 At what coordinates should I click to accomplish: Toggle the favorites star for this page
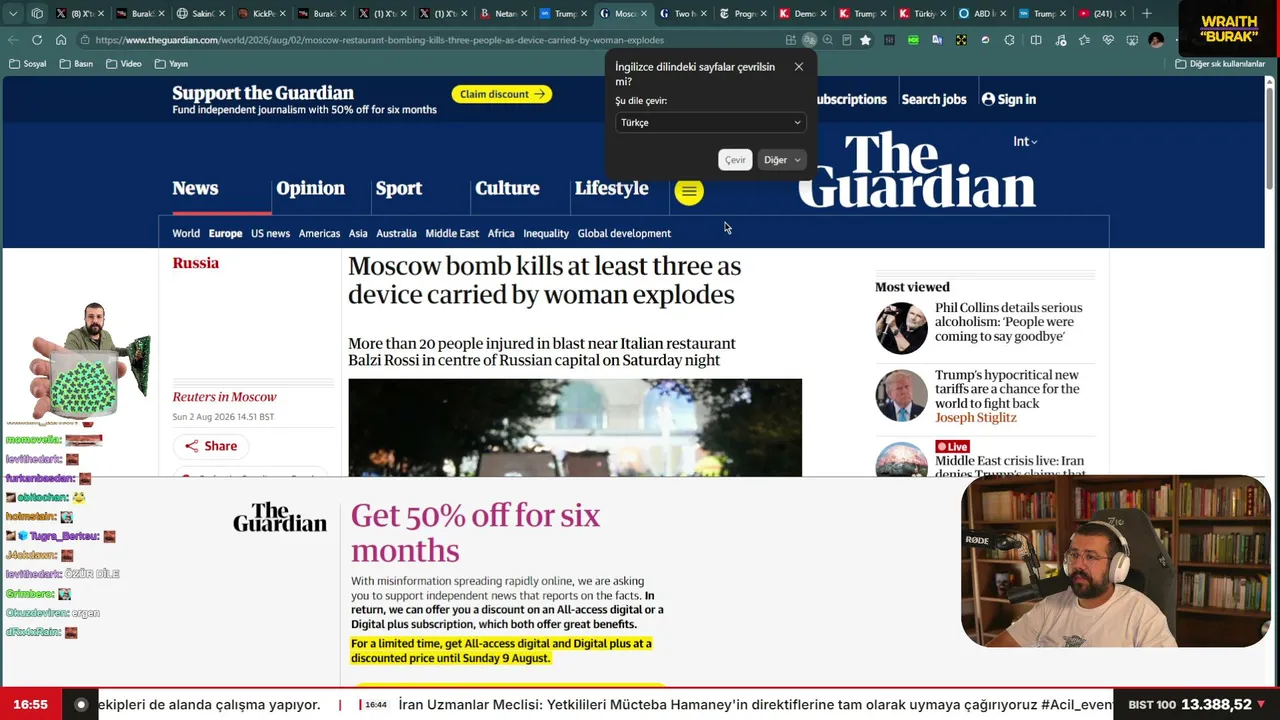pyautogui.click(x=866, y=40)
